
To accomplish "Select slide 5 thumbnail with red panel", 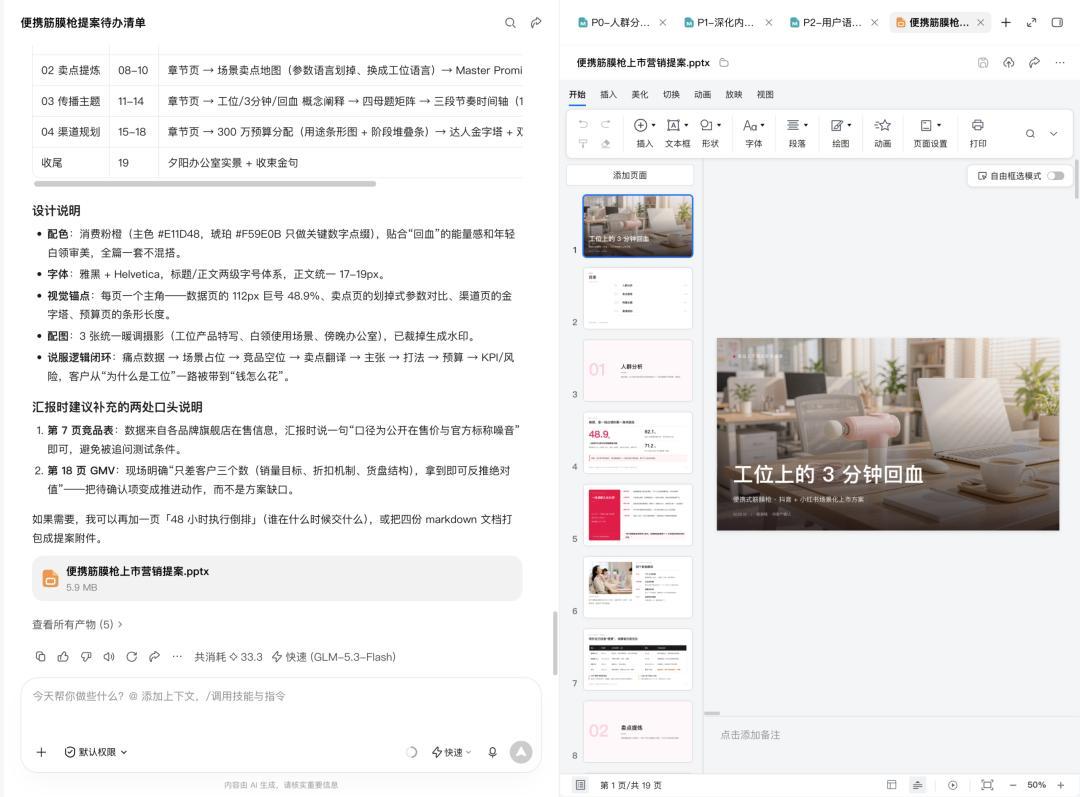I will 638,515.
